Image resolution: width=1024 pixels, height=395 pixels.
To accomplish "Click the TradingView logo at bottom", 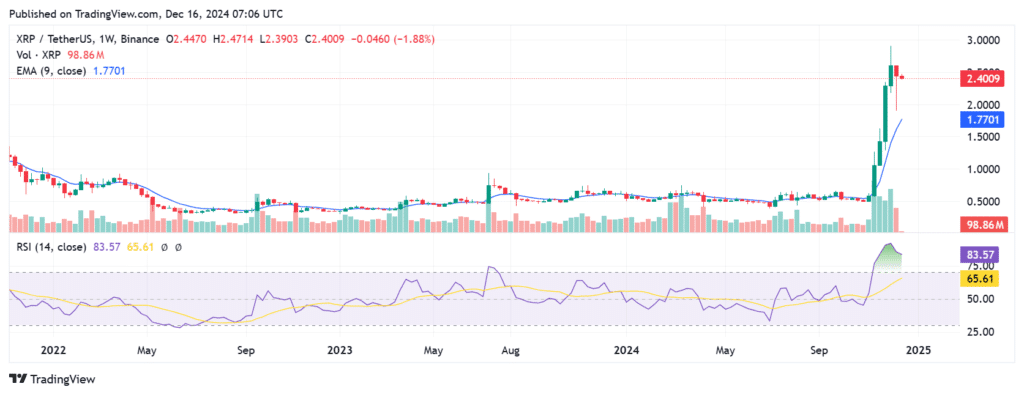I will [52, 379].
